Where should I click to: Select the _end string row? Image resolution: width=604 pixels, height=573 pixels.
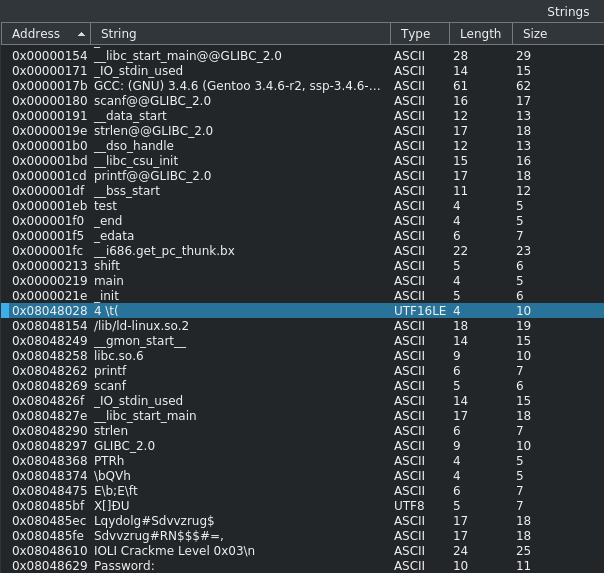(x=302, y=221)
